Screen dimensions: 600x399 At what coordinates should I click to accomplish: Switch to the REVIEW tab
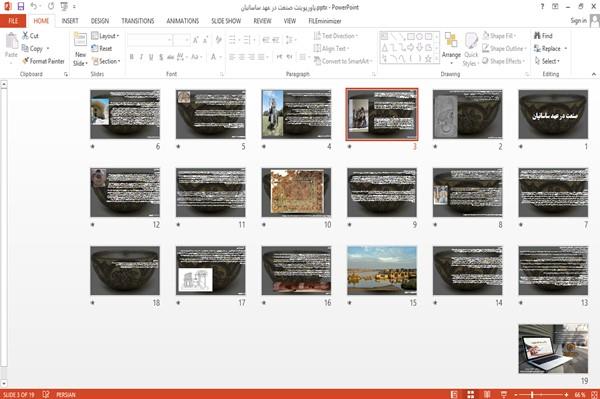pos(262,21)
